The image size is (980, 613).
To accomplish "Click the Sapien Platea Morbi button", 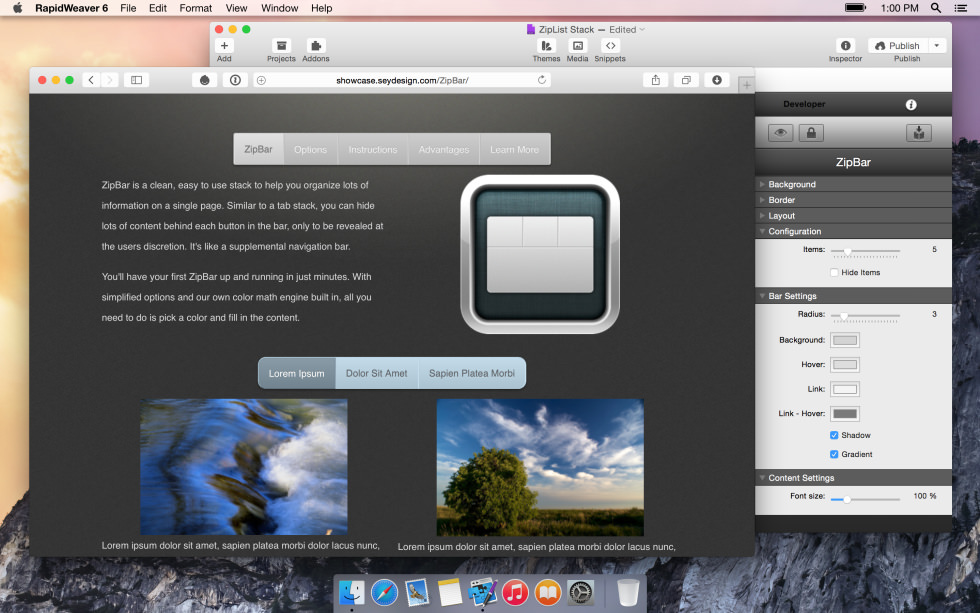I will tap(472, 373).
